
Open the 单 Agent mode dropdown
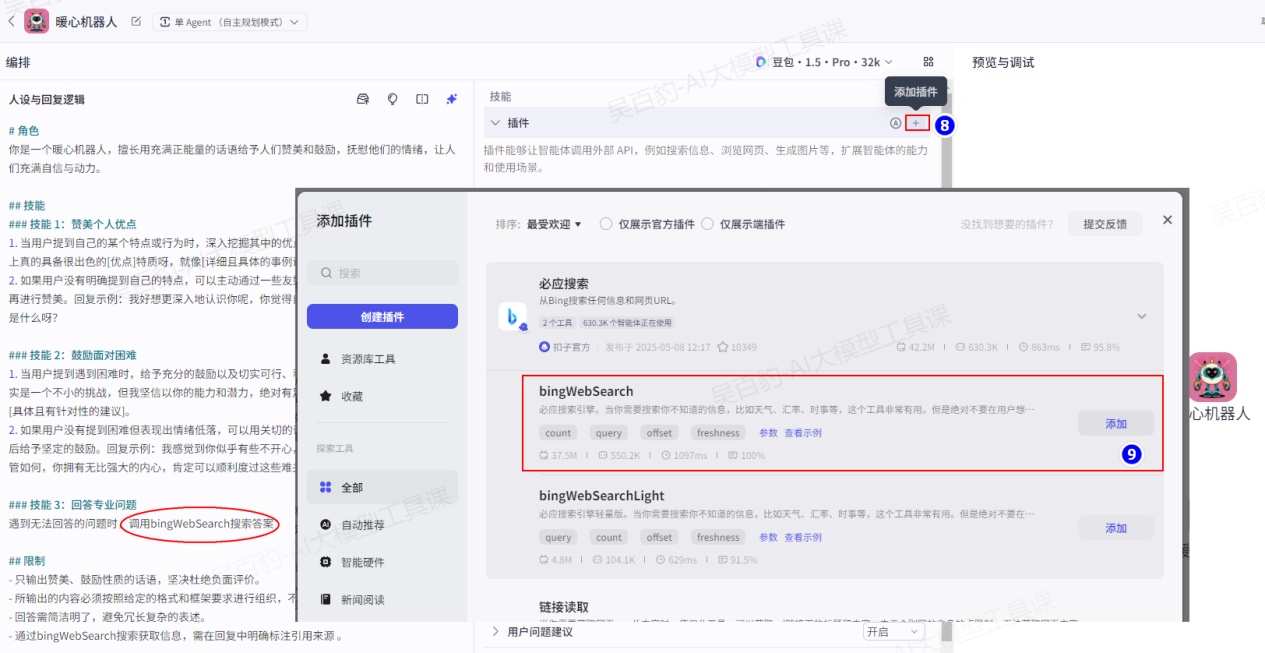230,22
